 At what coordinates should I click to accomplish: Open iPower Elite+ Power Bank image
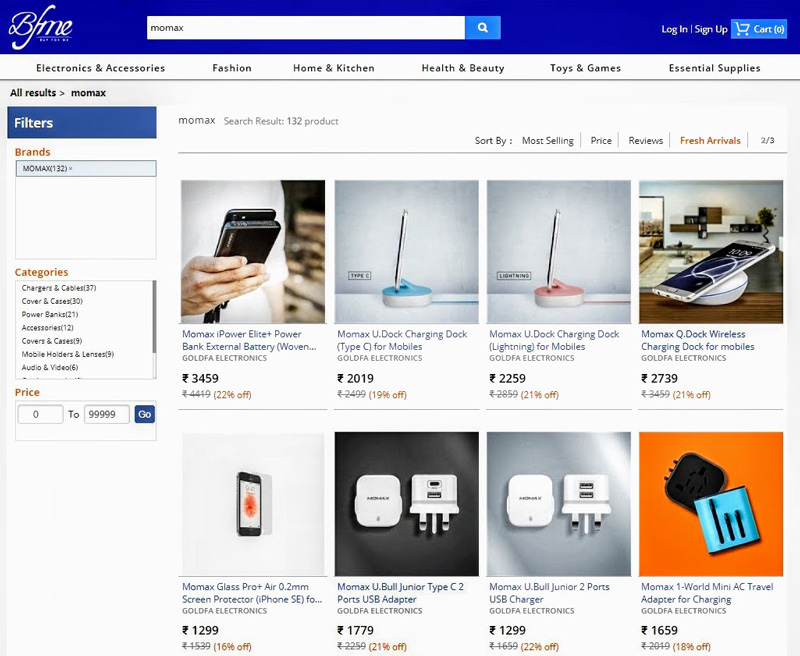(x=253, y=251)
